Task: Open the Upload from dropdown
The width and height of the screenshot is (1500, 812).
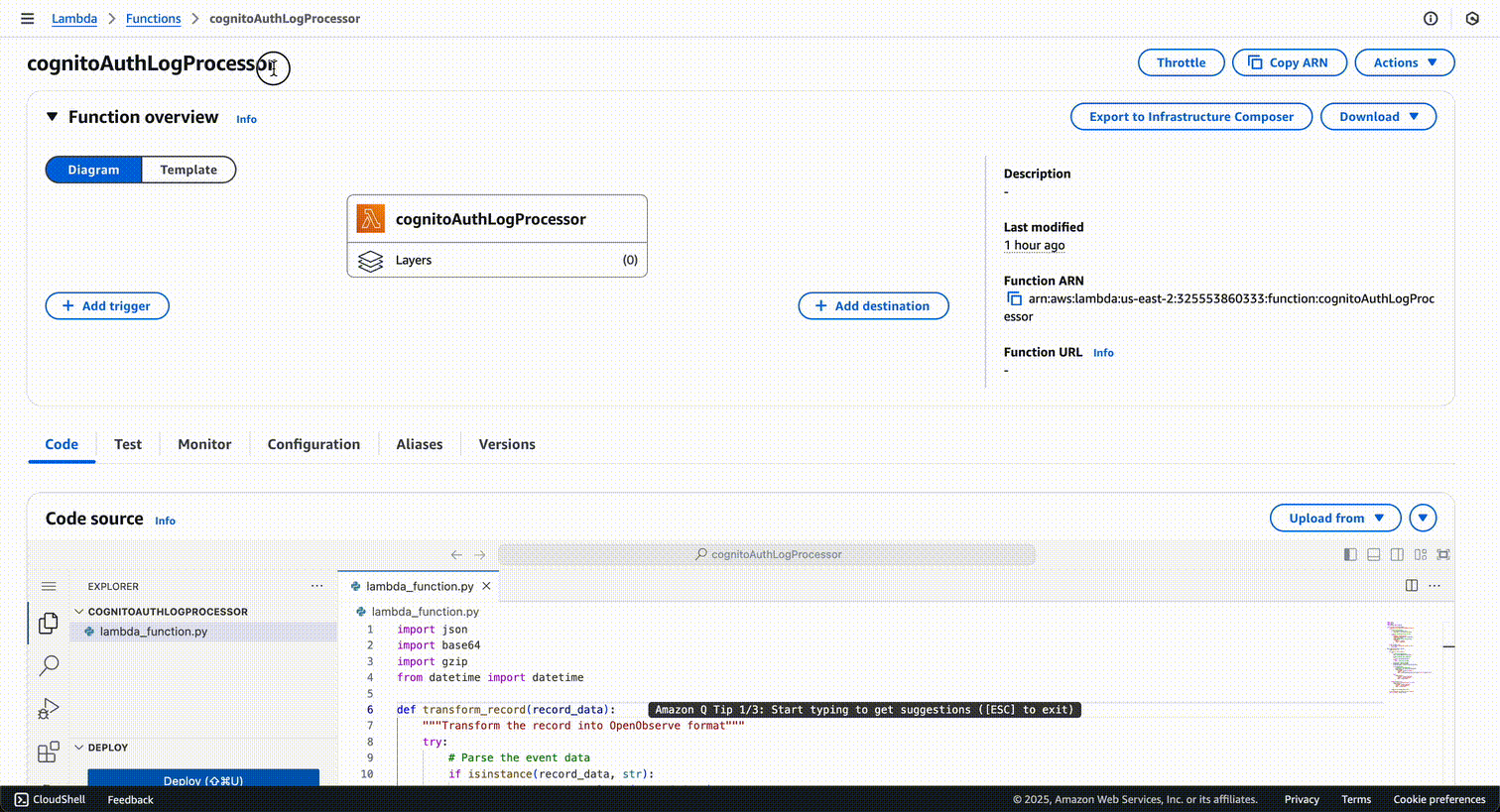Action: point(1334,518)
